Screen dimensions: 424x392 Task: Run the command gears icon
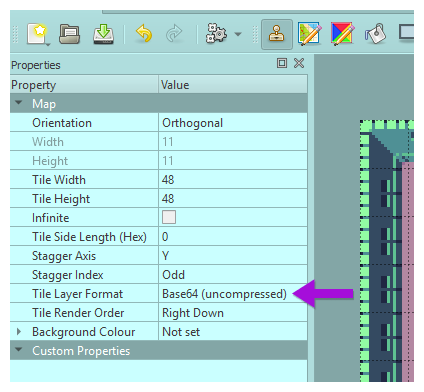(216, 33)
